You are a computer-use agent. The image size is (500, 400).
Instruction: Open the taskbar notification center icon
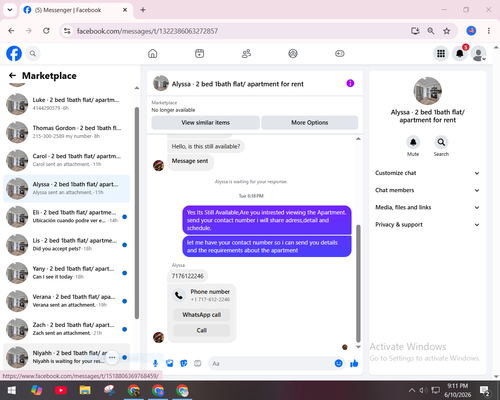485,390
